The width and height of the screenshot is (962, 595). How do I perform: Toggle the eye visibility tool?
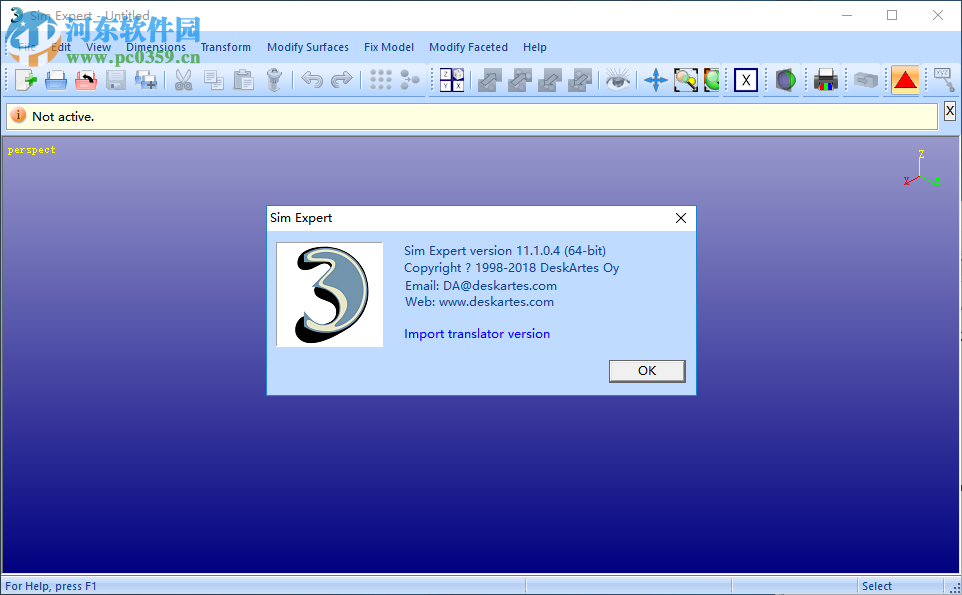click(x=617, y=80)
